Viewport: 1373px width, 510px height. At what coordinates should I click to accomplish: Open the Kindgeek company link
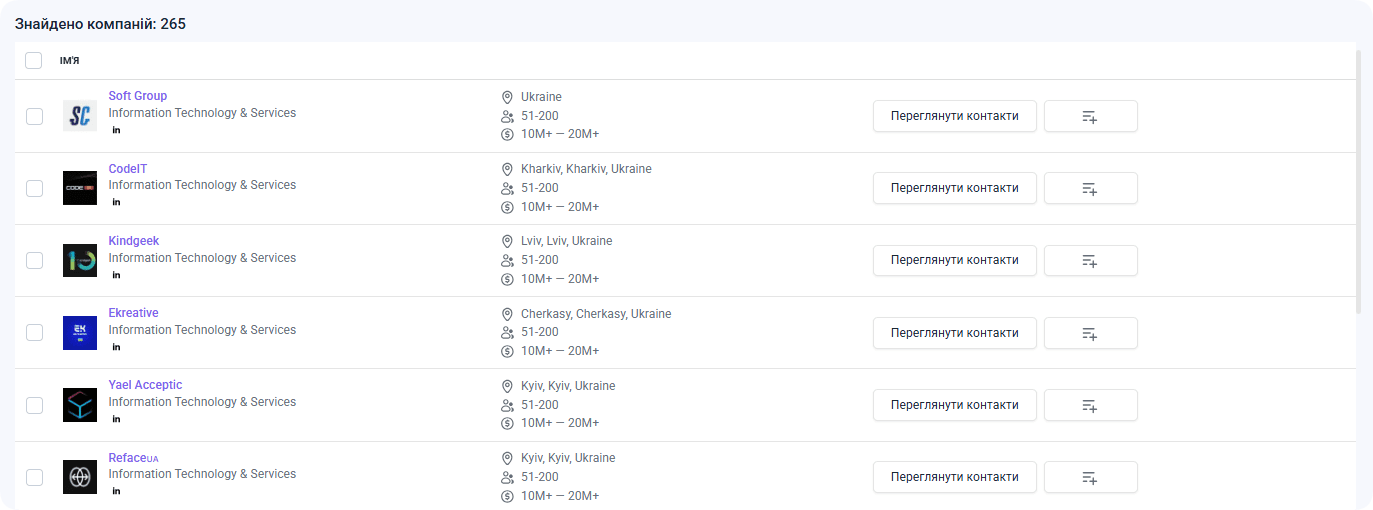pos(134,241)
